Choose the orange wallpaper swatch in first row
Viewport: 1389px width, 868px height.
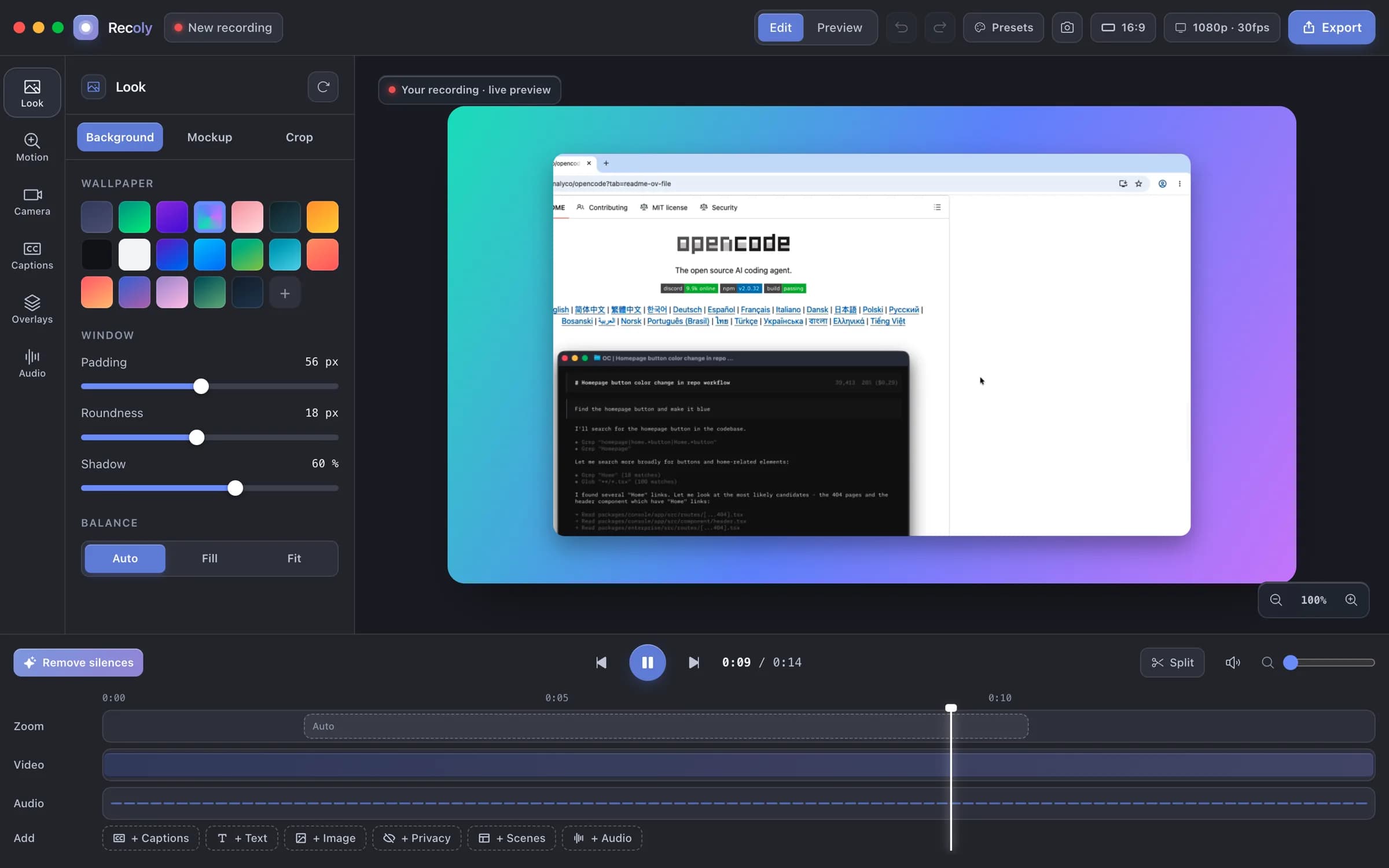pos(322,217)
